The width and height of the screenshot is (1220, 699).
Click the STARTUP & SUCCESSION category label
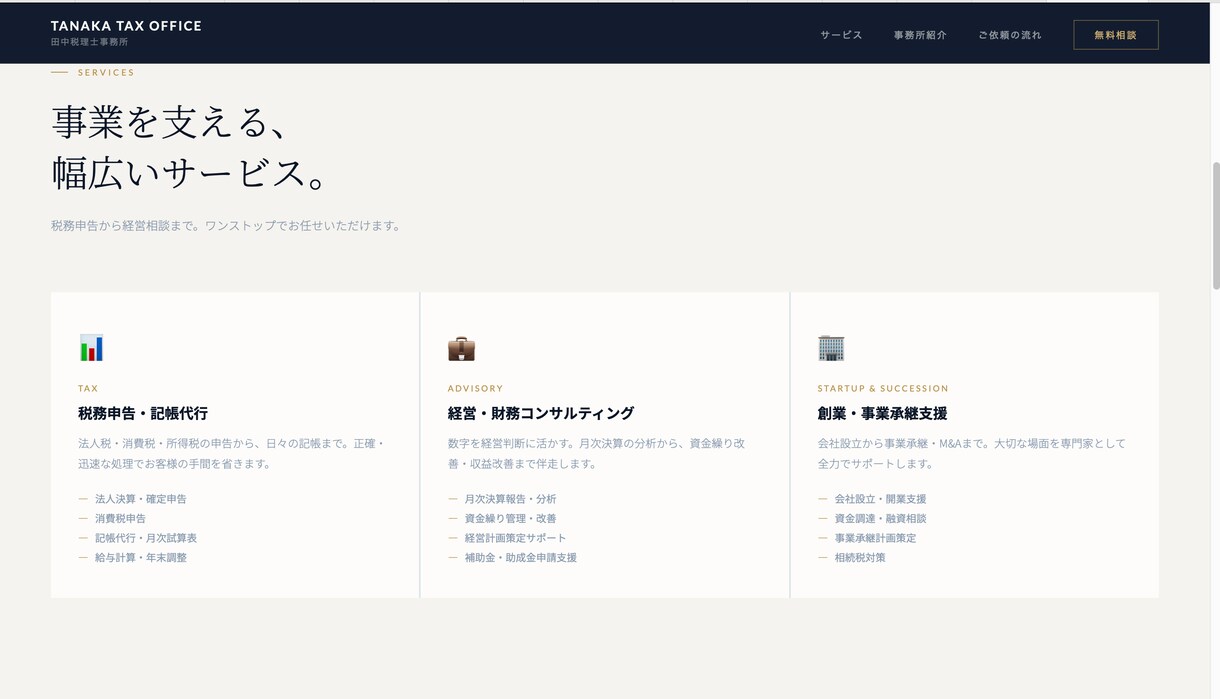(883, 388)
